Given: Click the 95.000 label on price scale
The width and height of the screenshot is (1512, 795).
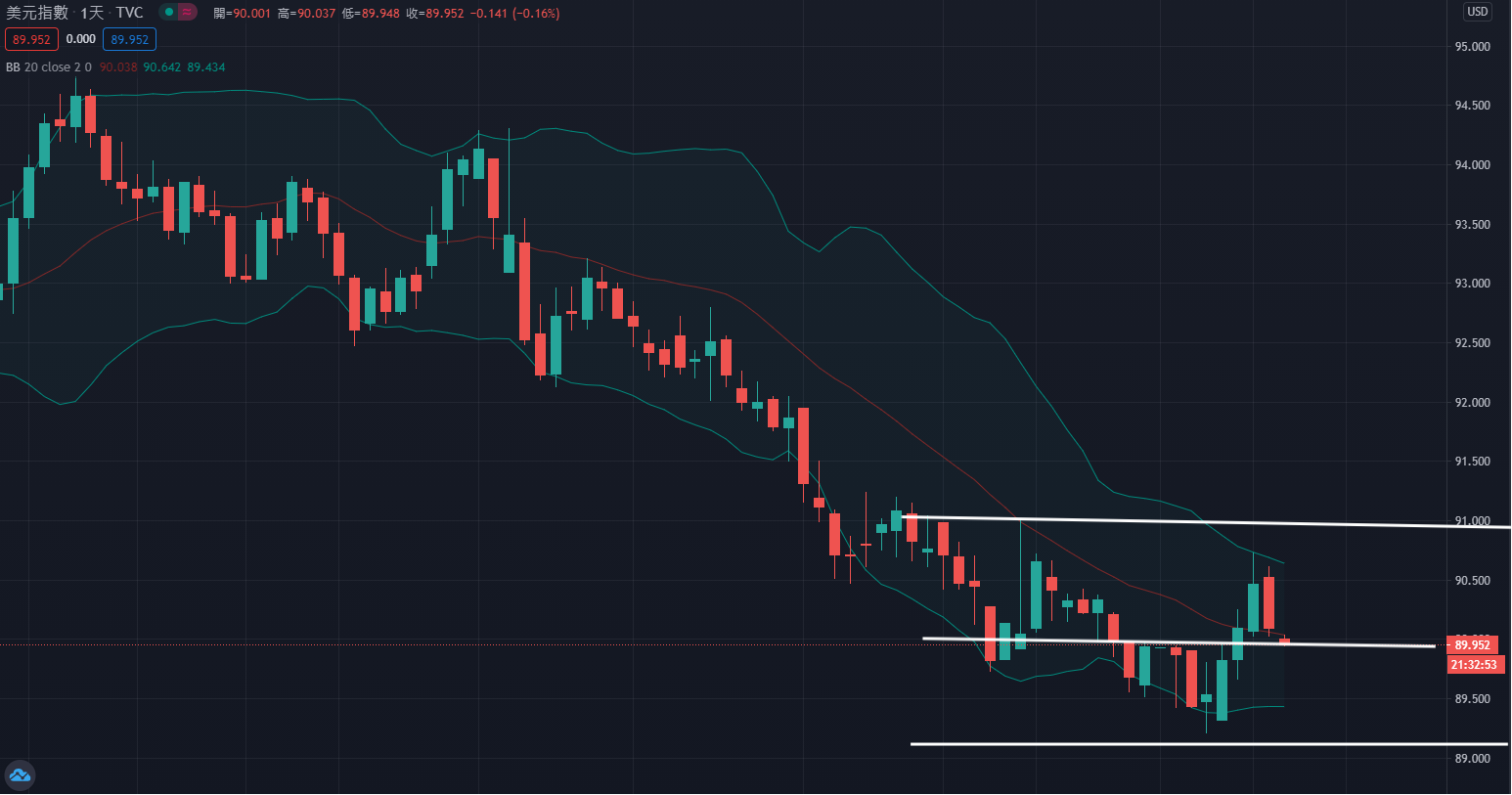Looking at the screenshot, I should coord(1472,47).
